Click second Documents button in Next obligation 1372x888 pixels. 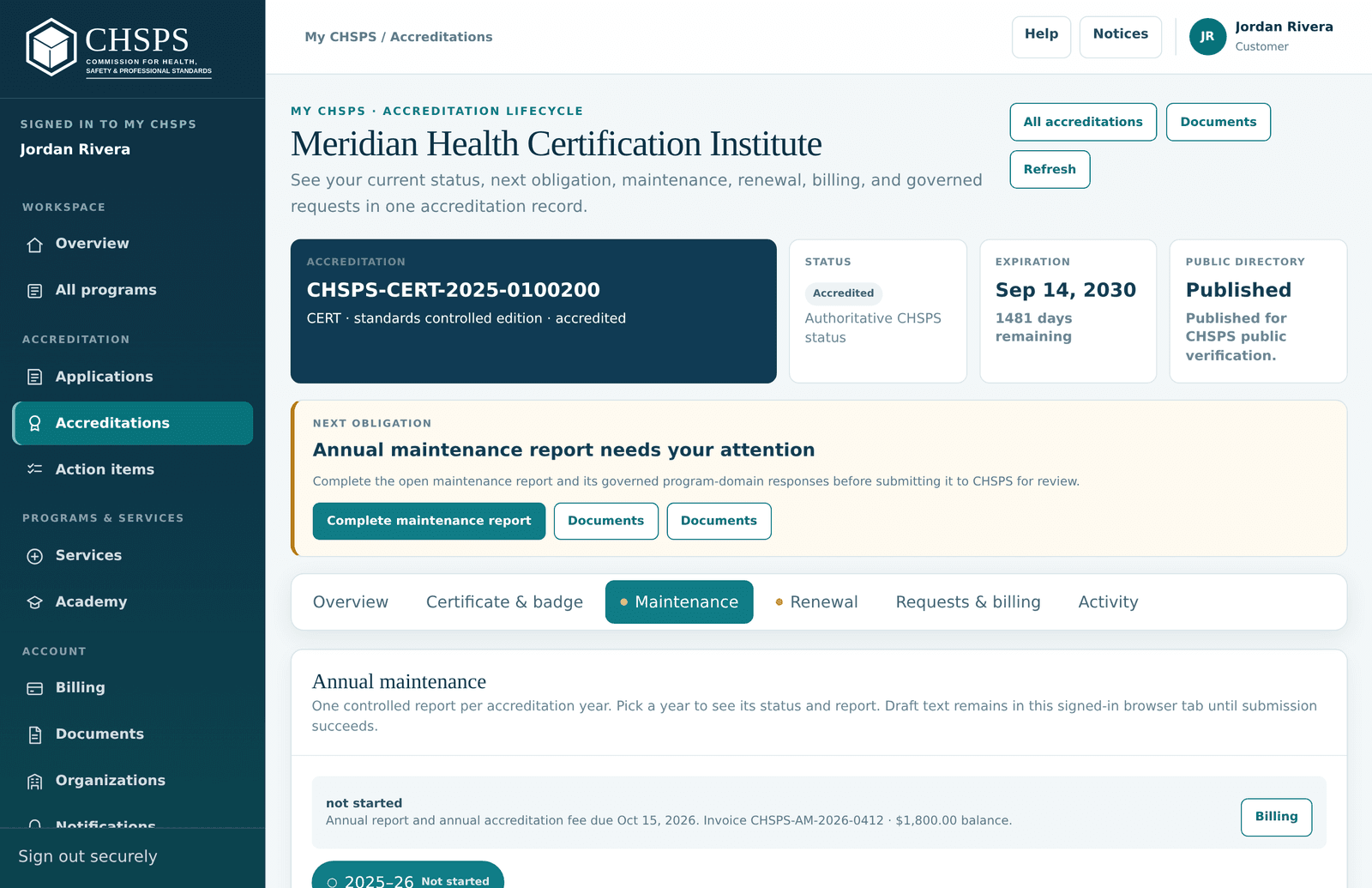point(719,521)
